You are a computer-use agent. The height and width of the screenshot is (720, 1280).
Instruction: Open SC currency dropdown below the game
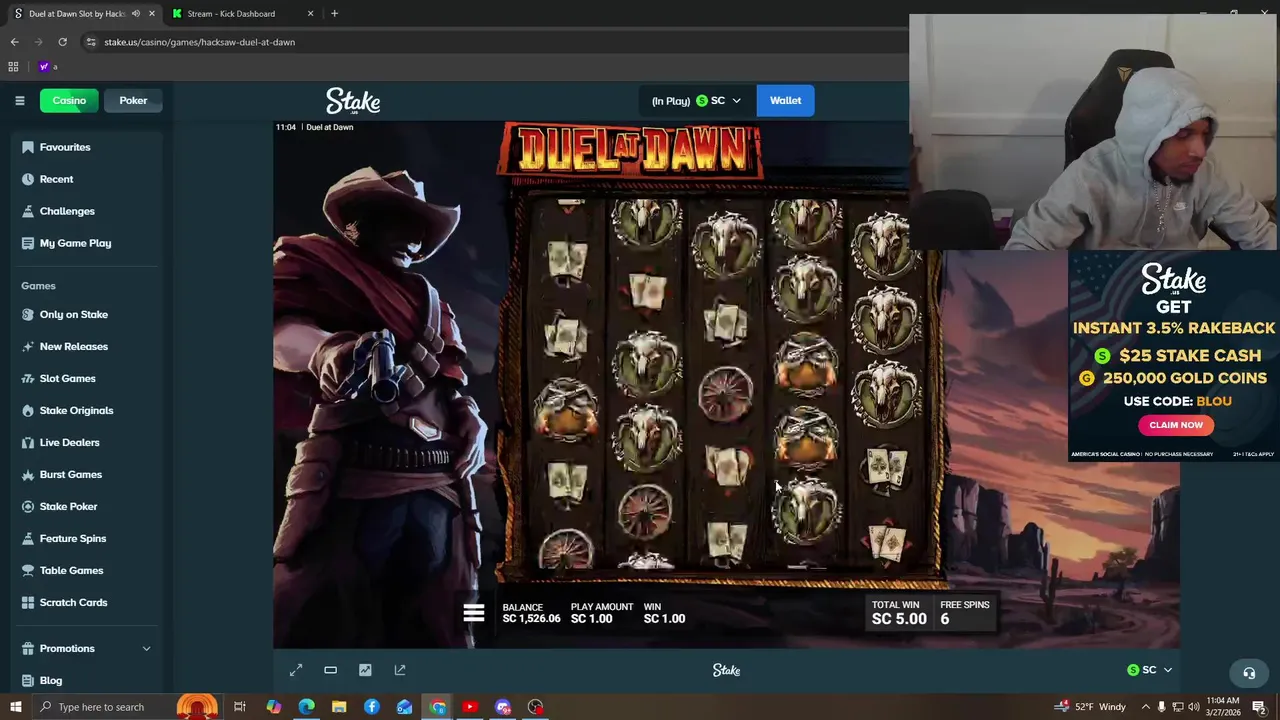click(1149, 670)
